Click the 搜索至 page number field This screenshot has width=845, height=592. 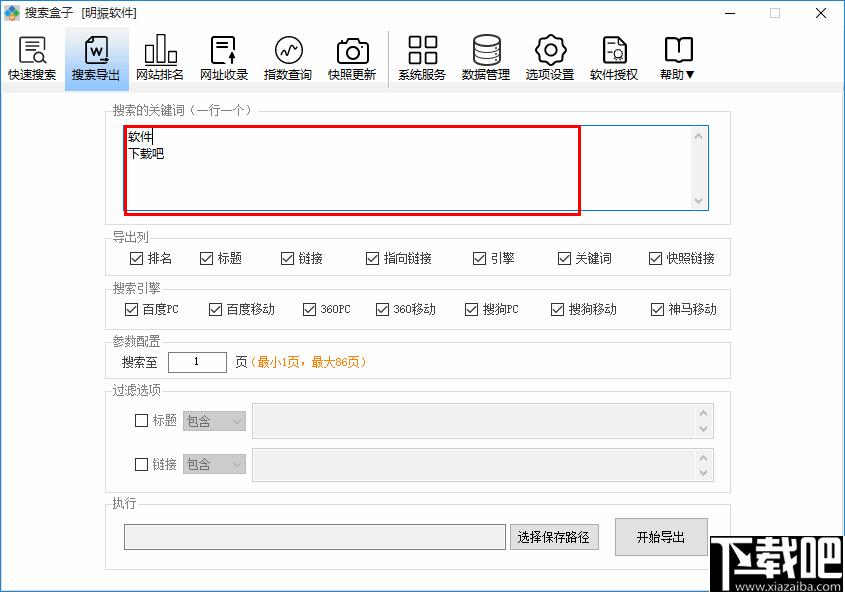(197, 362)
